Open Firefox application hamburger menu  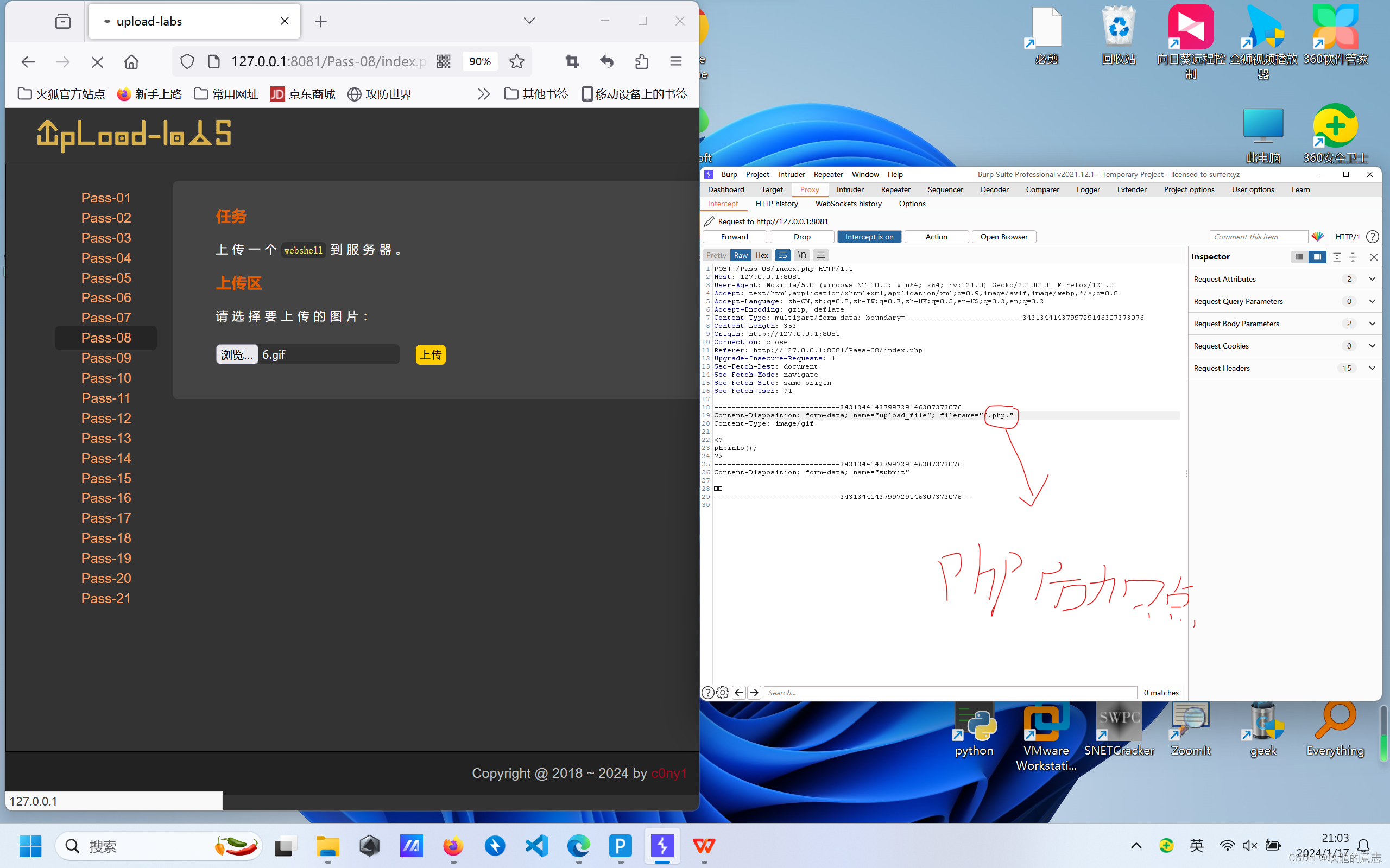pyautogui.click(x=676, y=61)
